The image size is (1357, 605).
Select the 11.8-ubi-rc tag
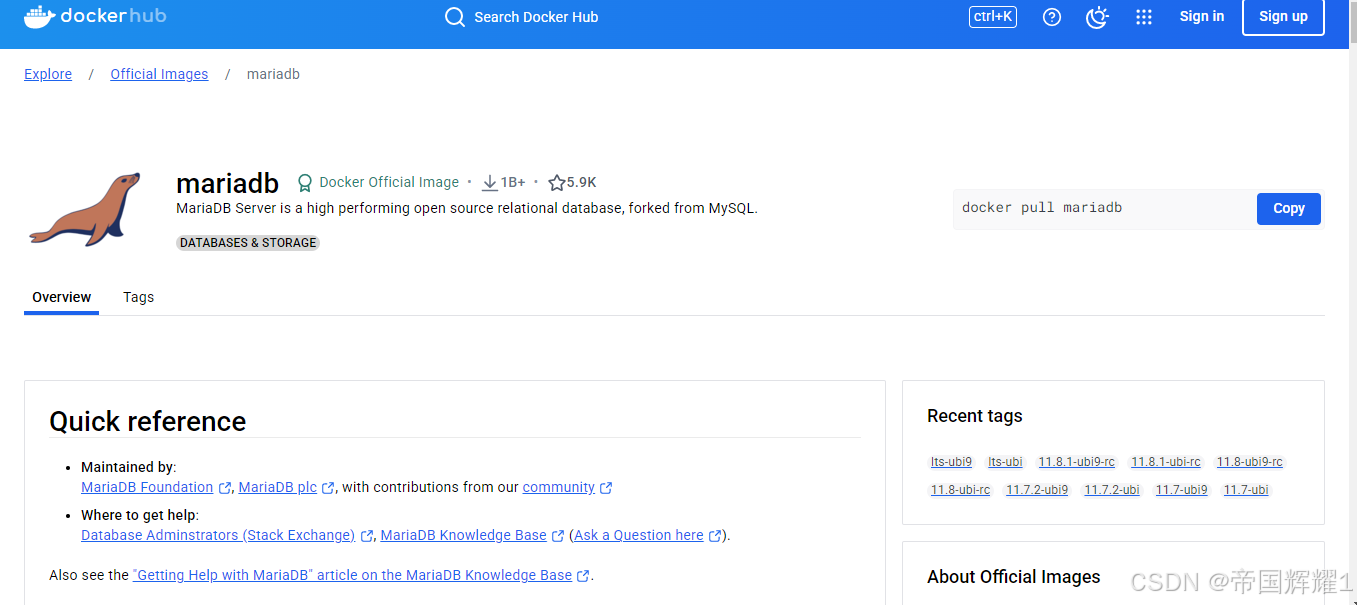click(960, 490)
